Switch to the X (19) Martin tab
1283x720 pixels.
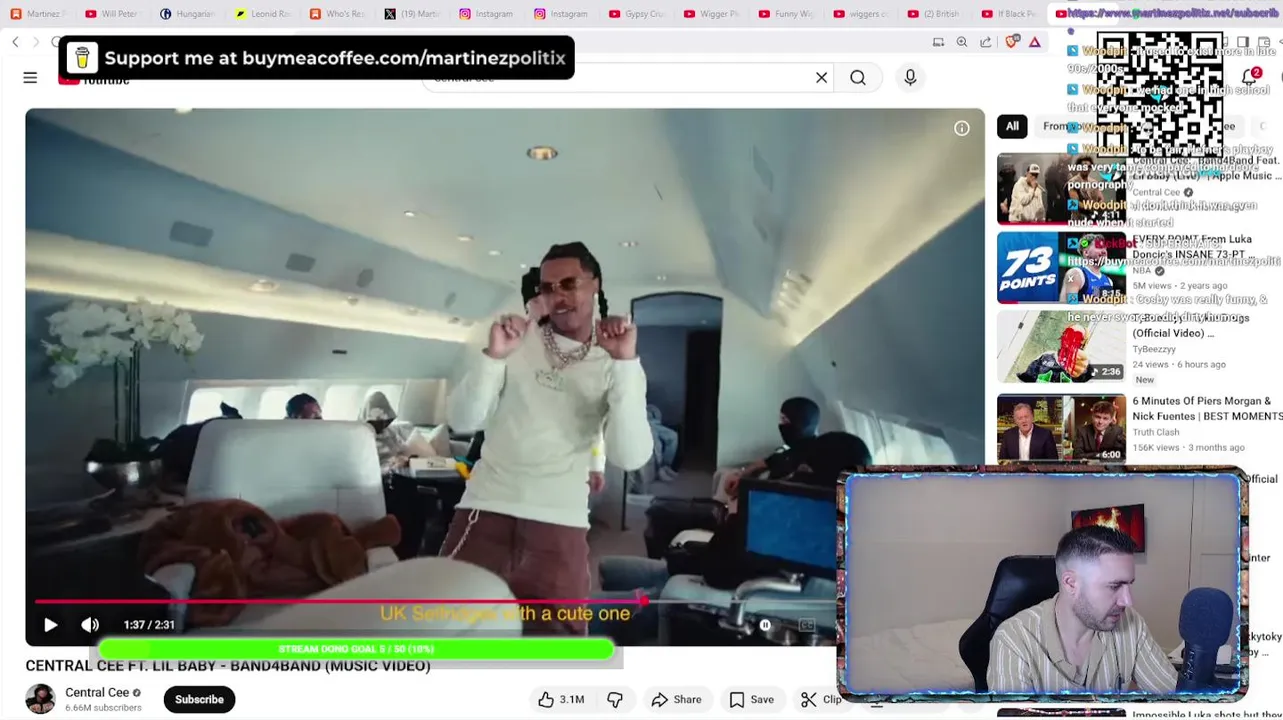coord(413,14)
